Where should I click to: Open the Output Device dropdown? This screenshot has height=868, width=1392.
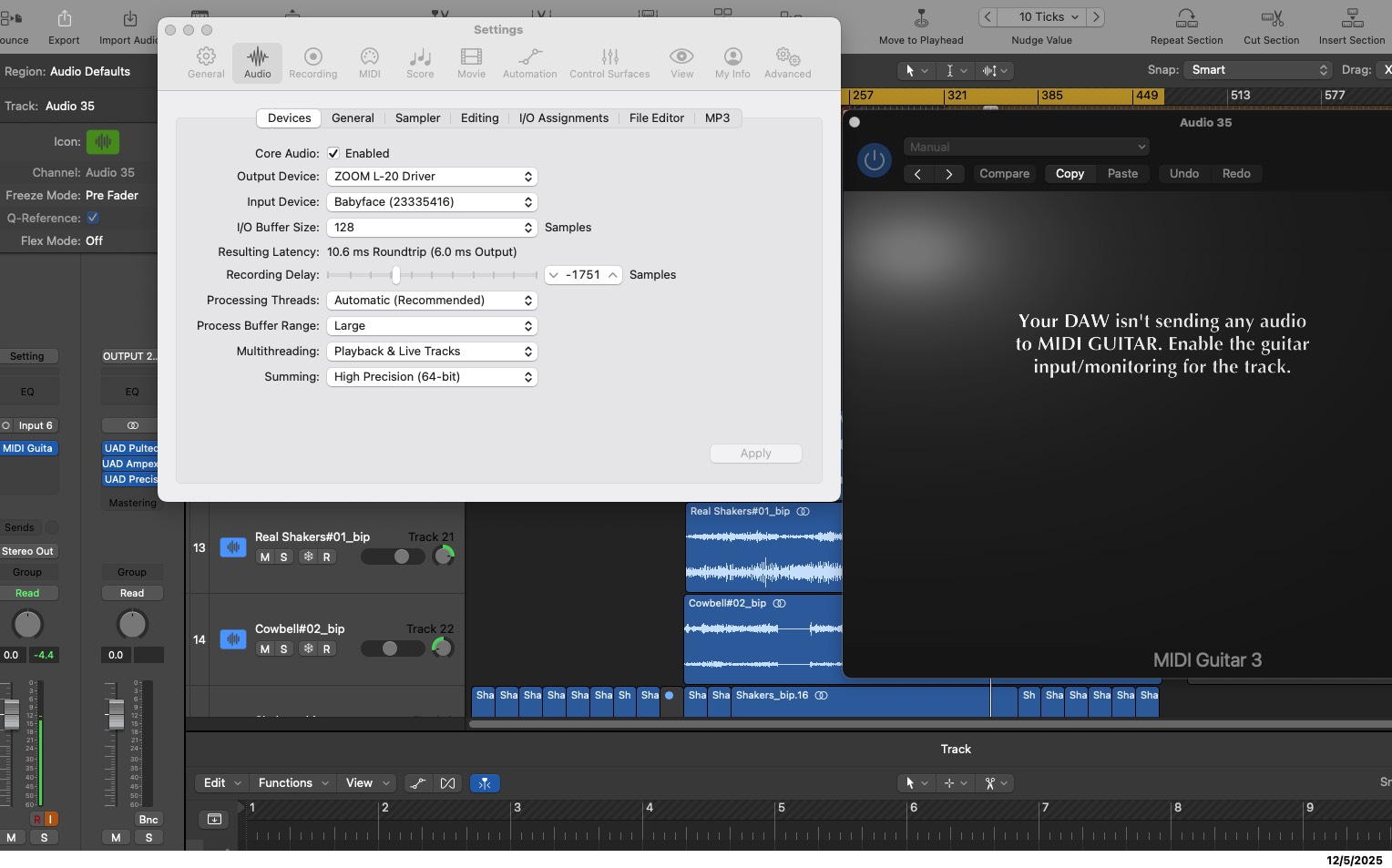431,177
